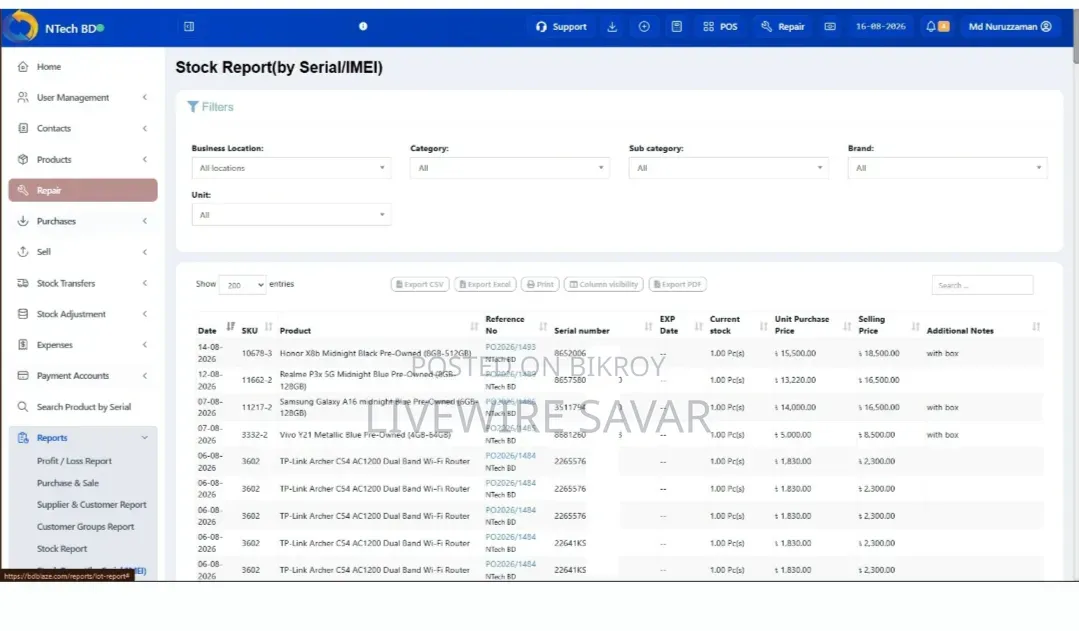1079x631 pixels.
Task: Open Purchase & Sale report
Action: tap(67, 483)
